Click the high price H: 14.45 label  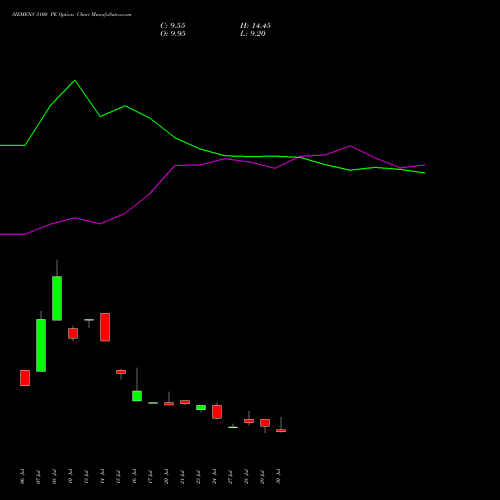pyautogui.click(x=255, y=26)
